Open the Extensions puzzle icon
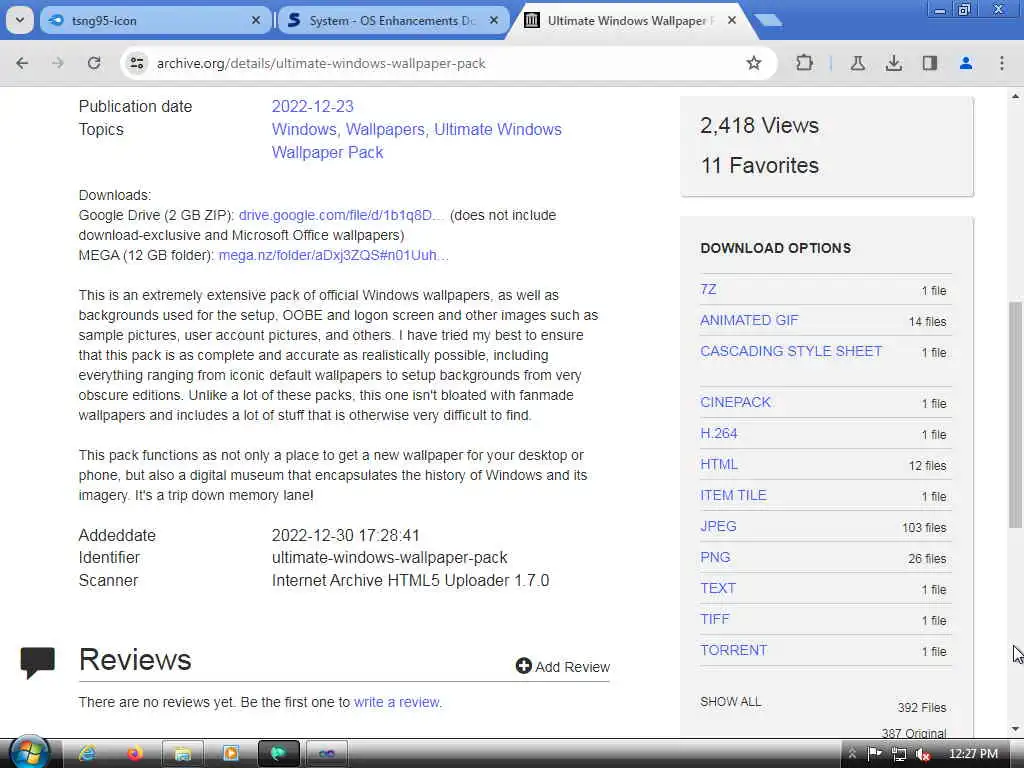The height and width of the screenshot is (768, 1024). [805, 63]
